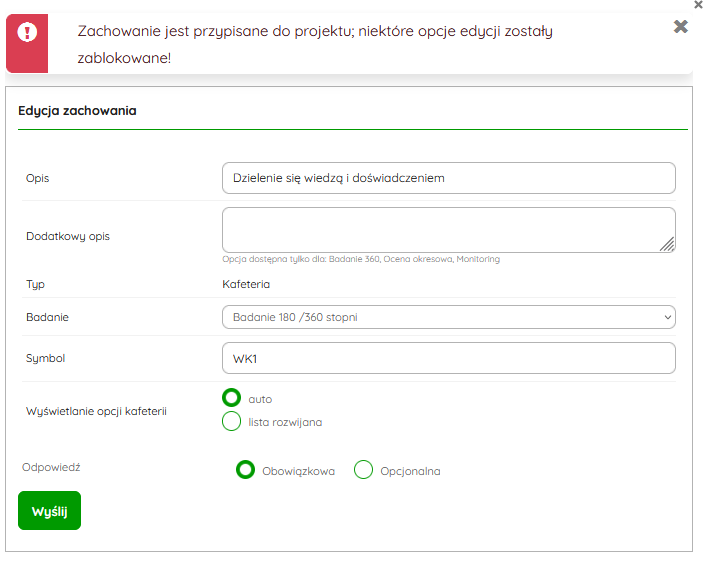This screenshot has width=705, height=564.
Task: Mark the answer as Opcjonalna
Action: pos(363,470)
